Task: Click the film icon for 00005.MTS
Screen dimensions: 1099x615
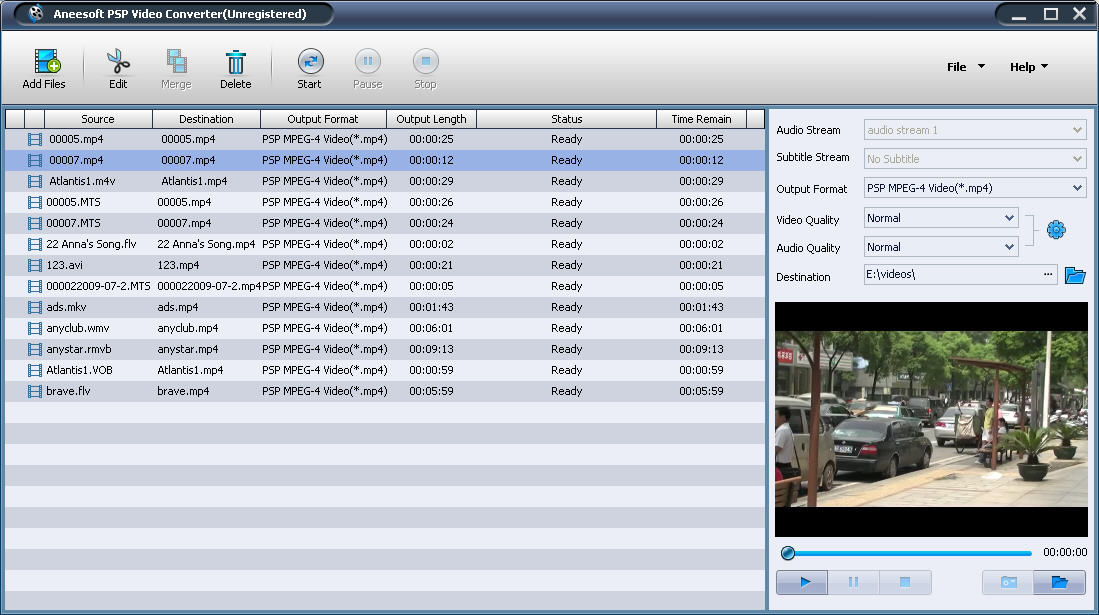Action: (x=34, y=203)
